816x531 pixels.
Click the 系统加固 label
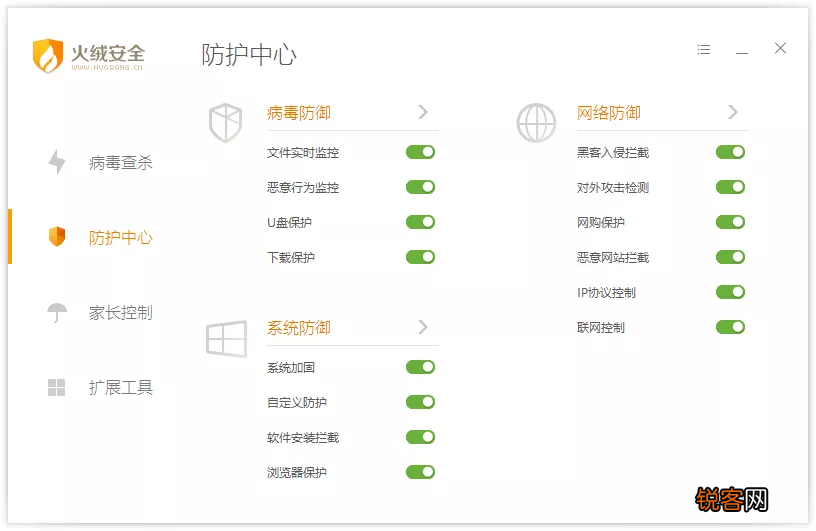point(291,368)
